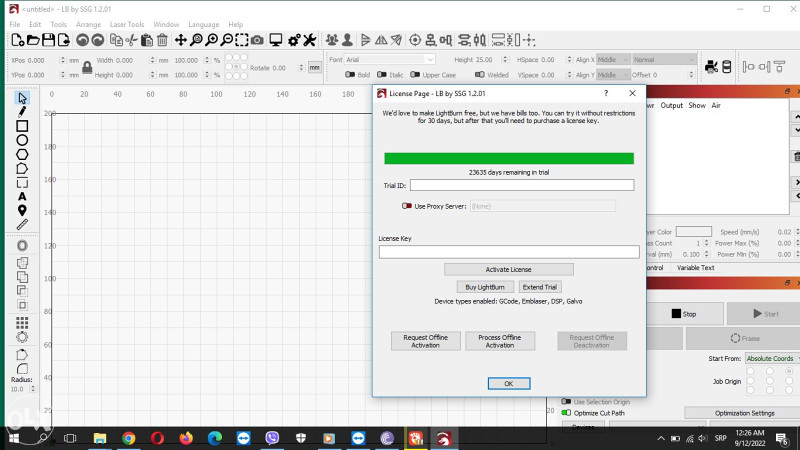800x450 pixels.
Task: Select the Draw Lines pencil tool
Action: tap(22, 112)
